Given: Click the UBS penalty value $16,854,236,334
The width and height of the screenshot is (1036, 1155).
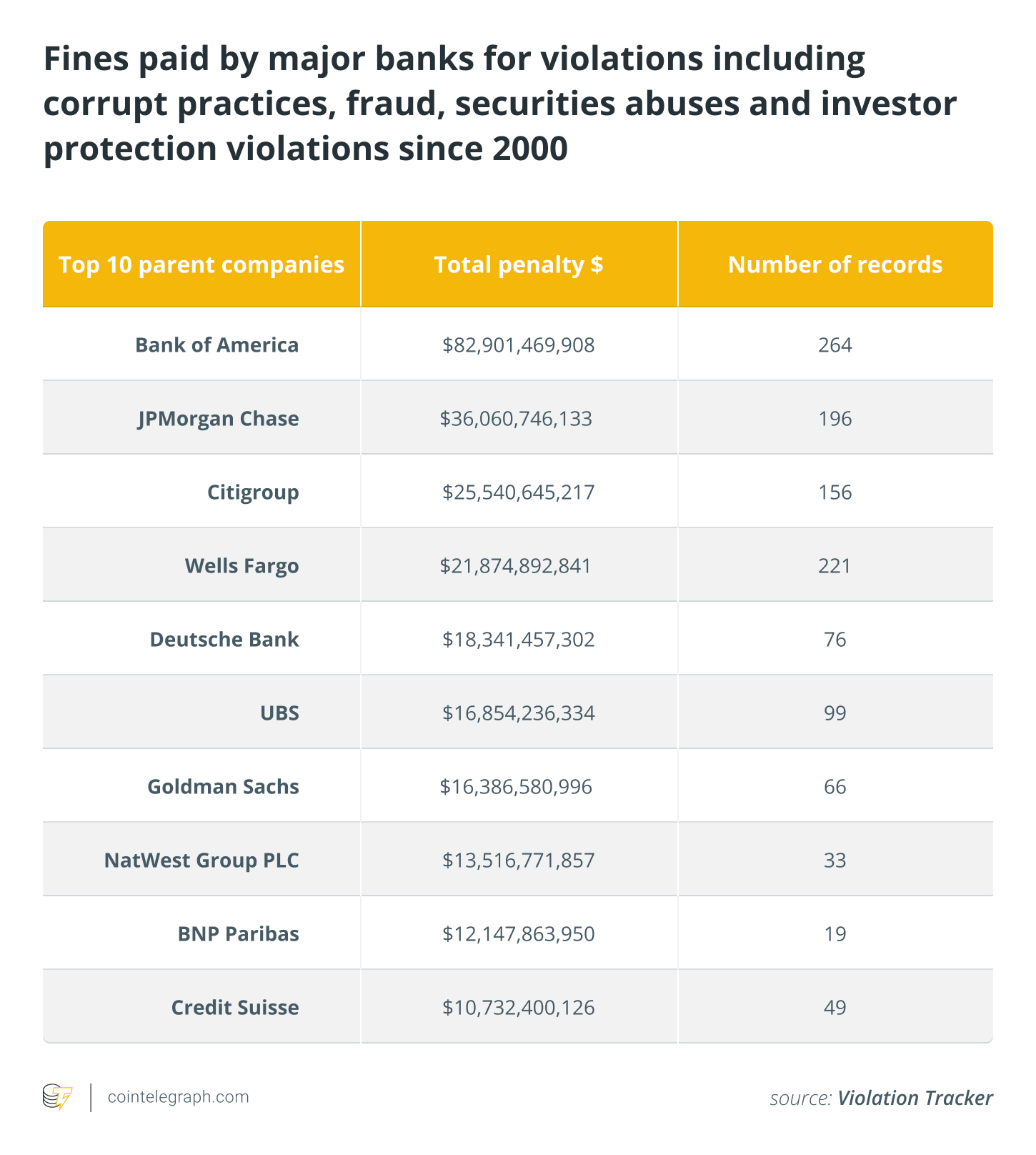Looking at the screenshot, I should [519, 713].
